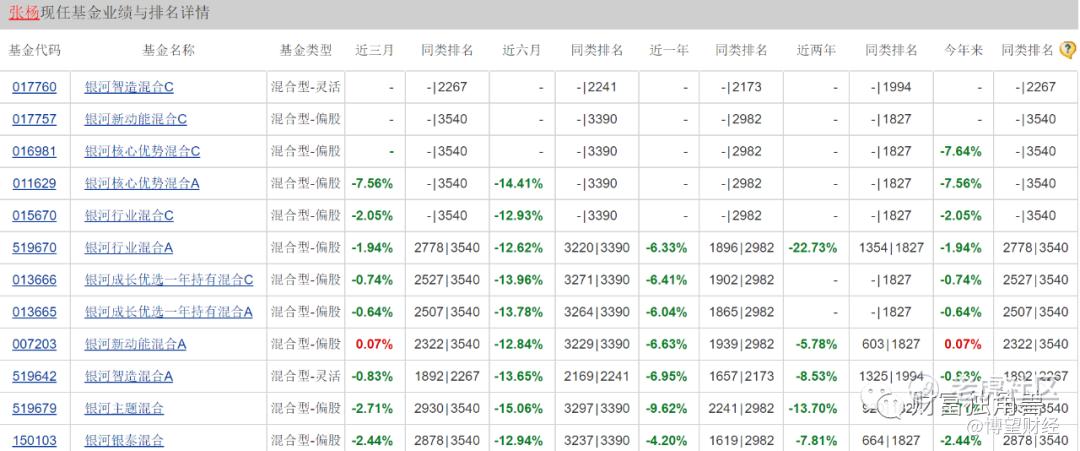
Task: Open fund code link 007203
Action: pyautogui.click(x=34, y=344)
